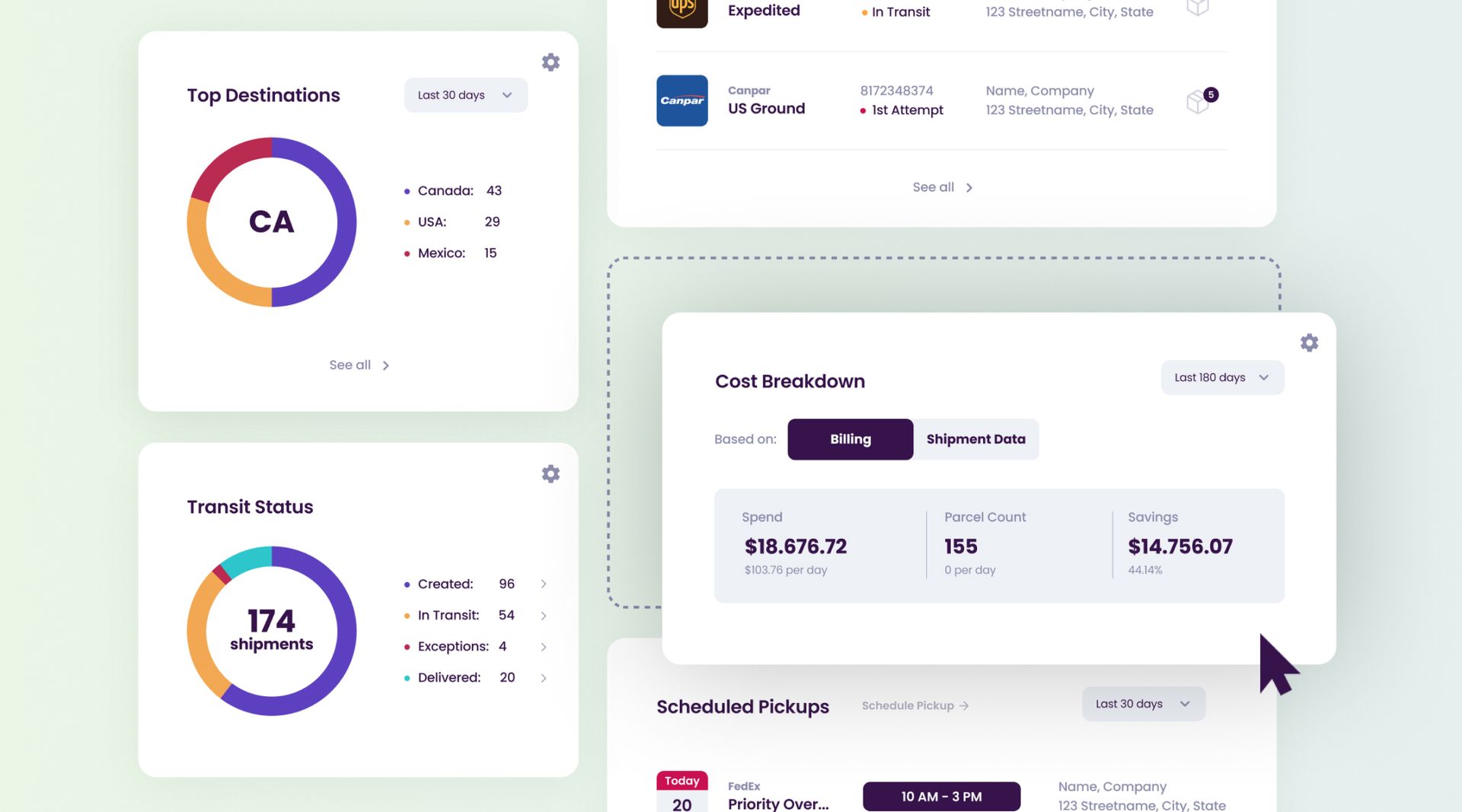Expand the Created shipments row
The image size is (1462, 812).
544,584
